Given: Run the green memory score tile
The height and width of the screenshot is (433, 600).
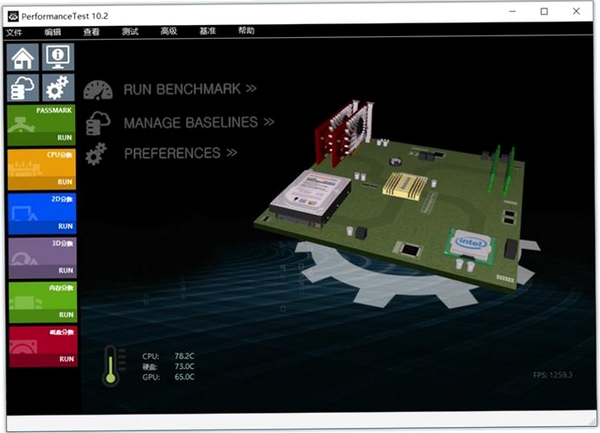Looking at the screenshot, I should pos(42,302).
